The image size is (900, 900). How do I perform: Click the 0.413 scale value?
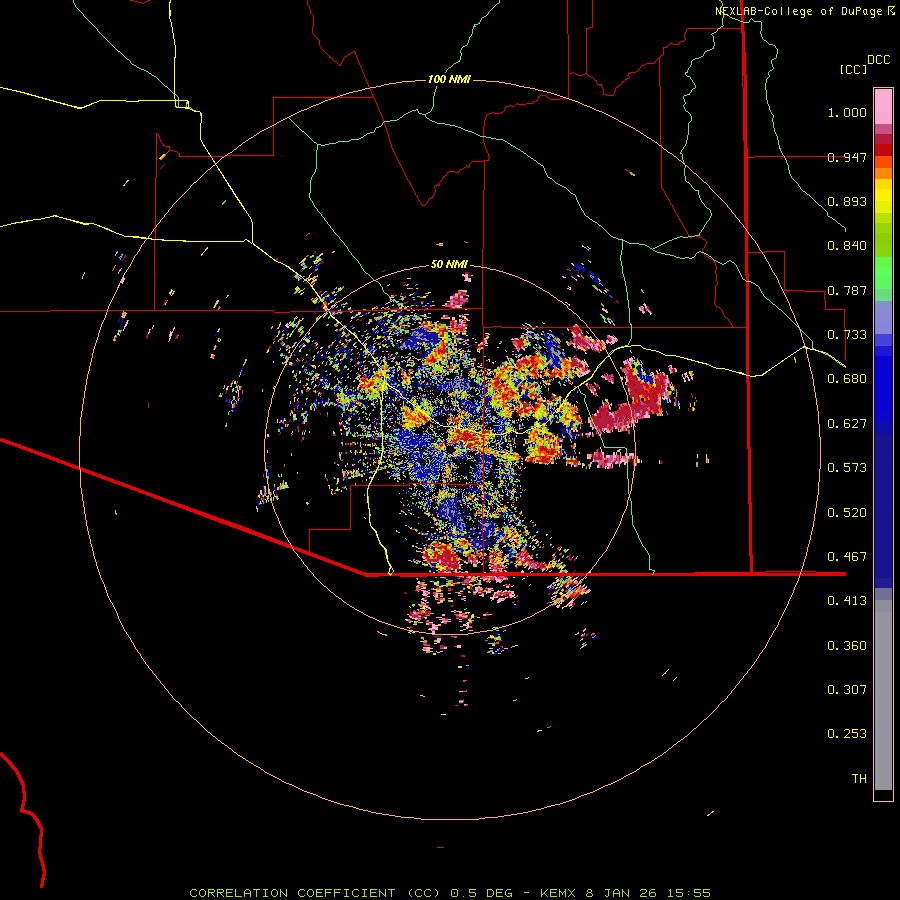[x=847, y=601]
